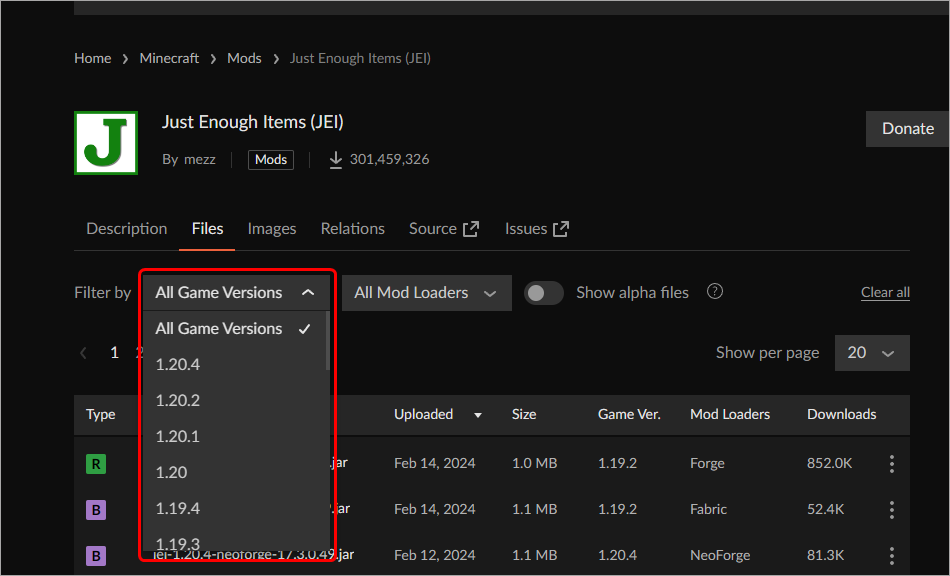Click the Fabric mod loader cell
This screenshot has width=950, height=576.
point(708,510)
